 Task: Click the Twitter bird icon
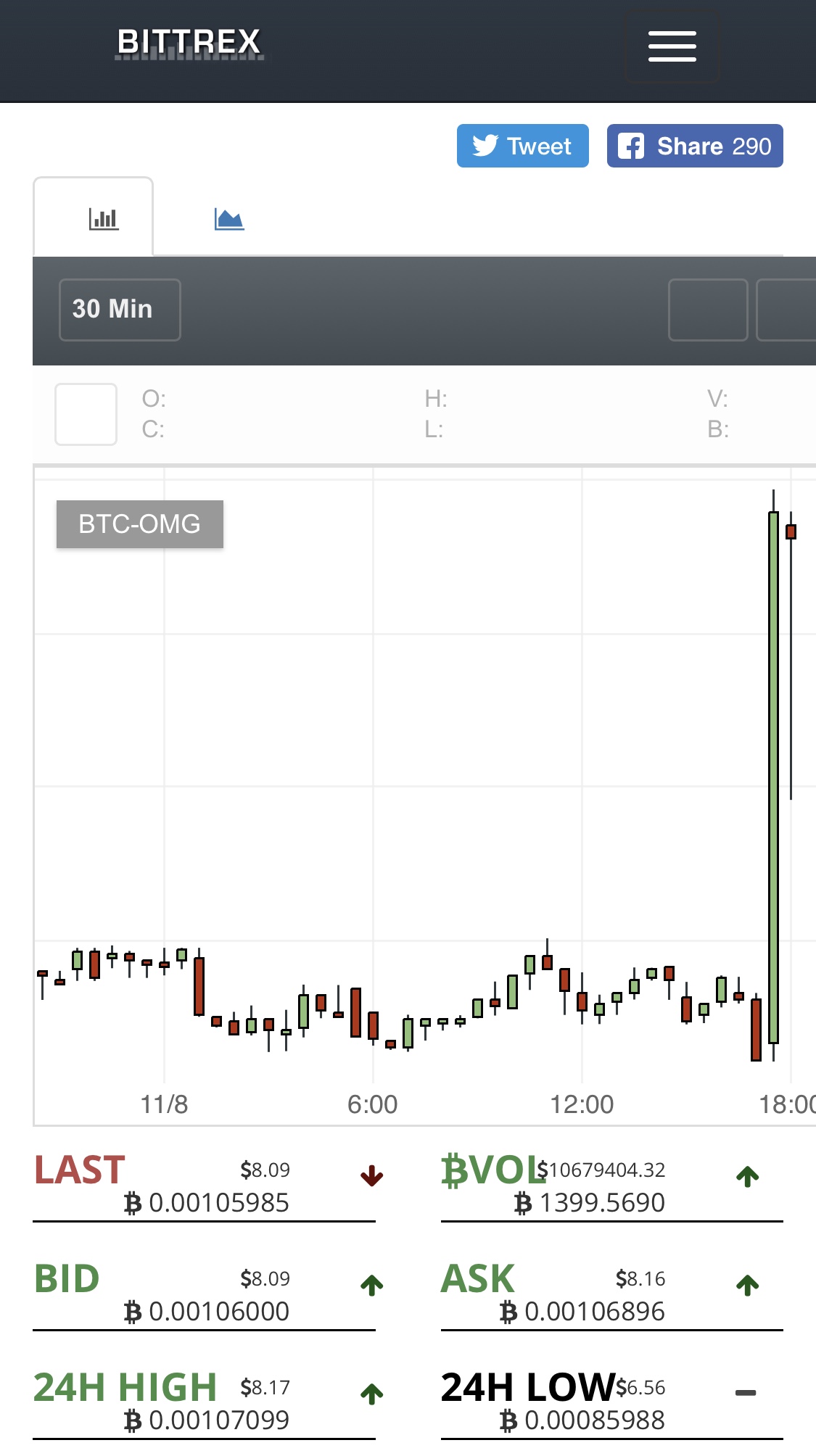[x=485, y=146]
